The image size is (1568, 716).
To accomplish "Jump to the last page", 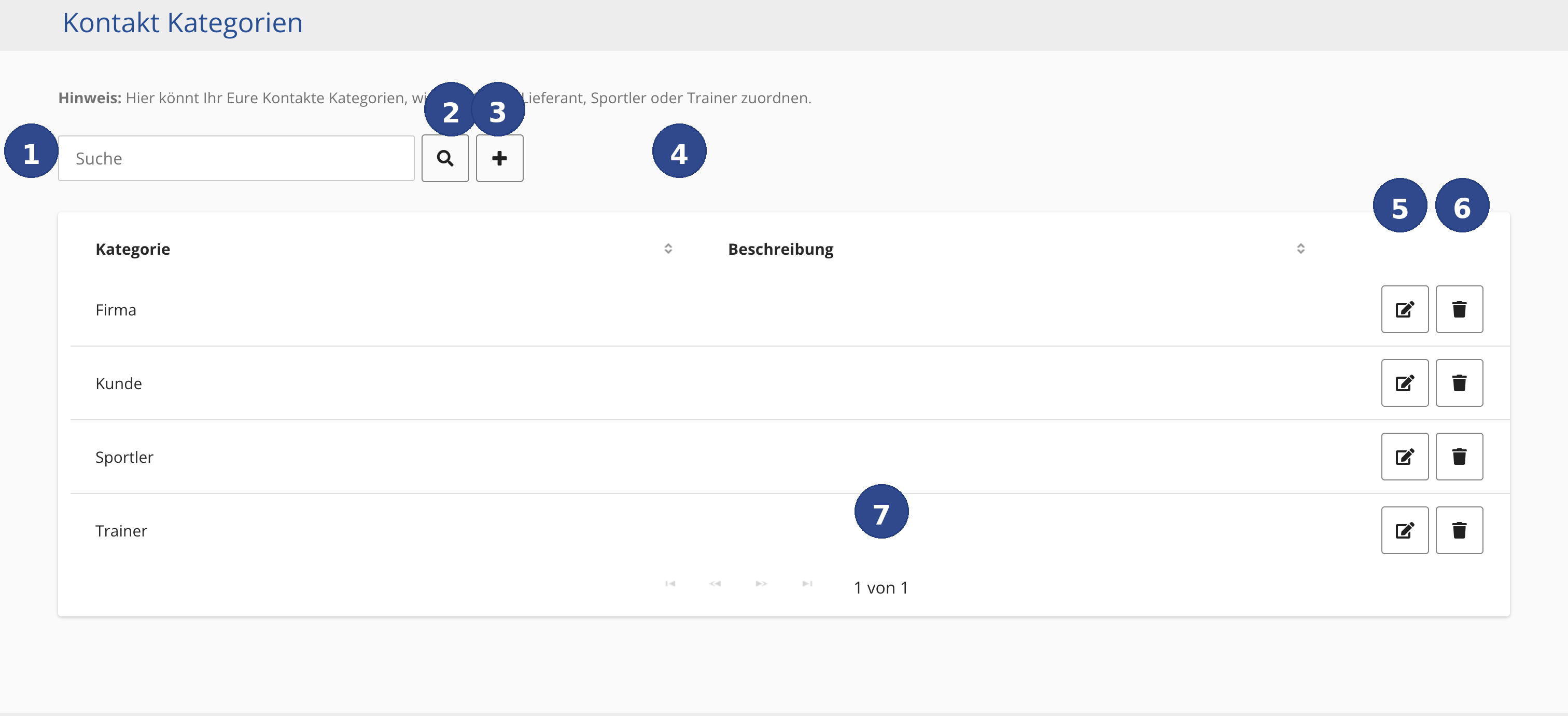I will (x=806, y=584).
